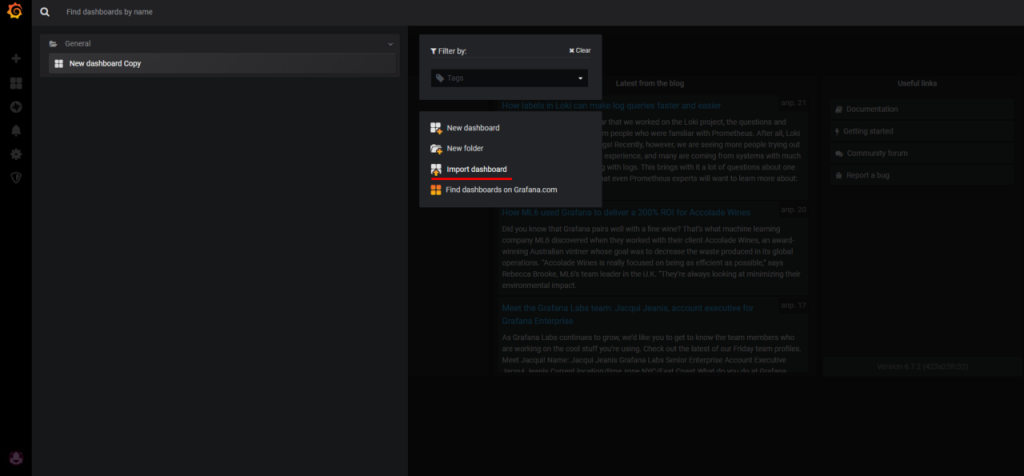Click the chevron on the General folder row
This screenshot has width=1024, height=476.
pos(391,44)
